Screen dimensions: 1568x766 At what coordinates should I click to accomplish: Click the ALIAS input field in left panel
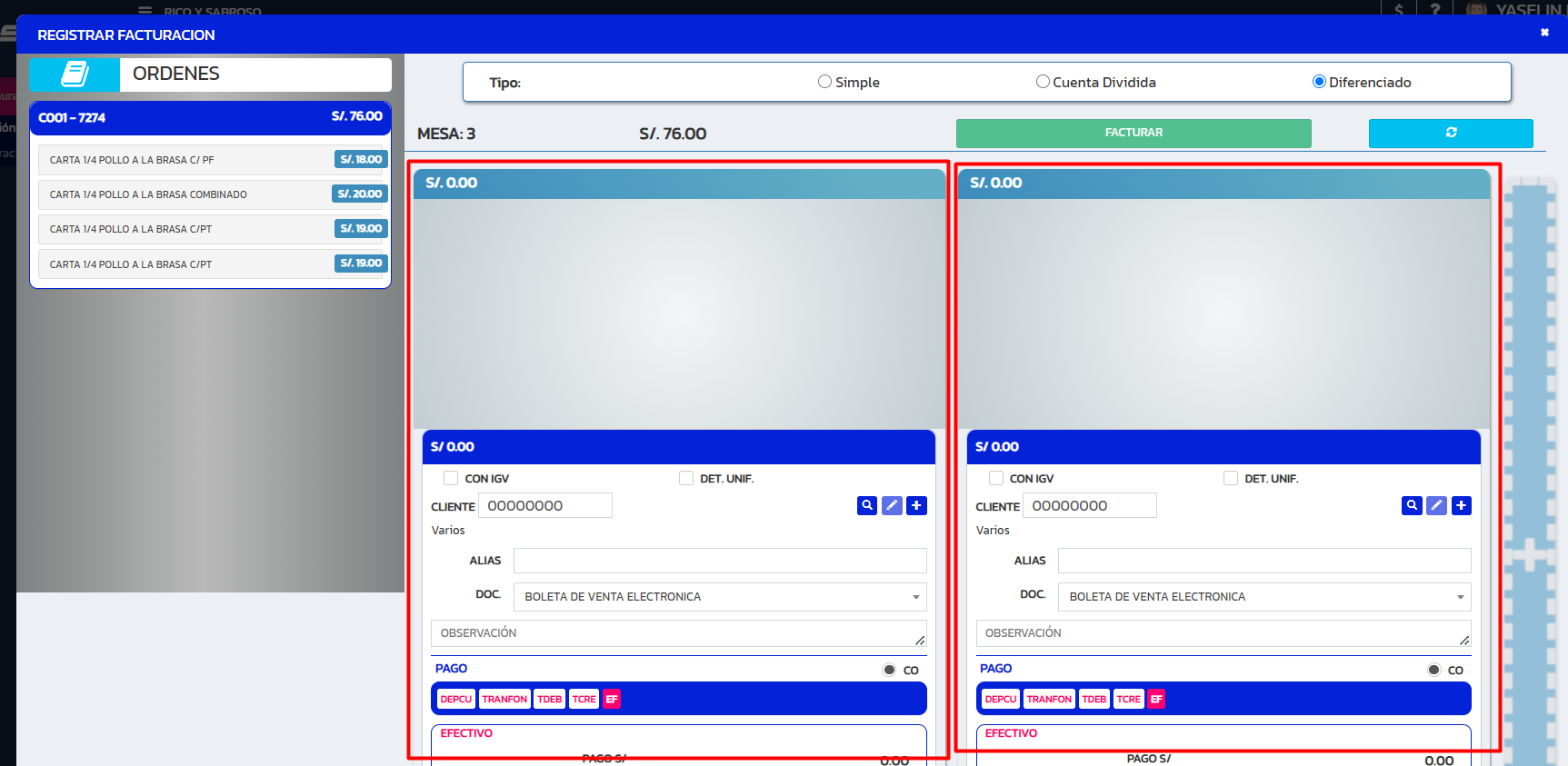coord(720,561)
